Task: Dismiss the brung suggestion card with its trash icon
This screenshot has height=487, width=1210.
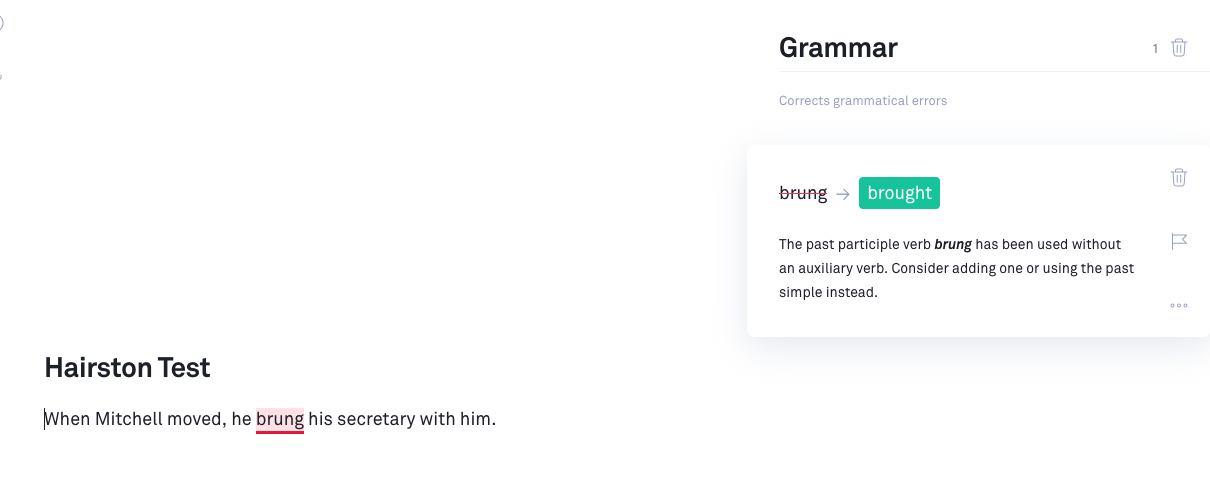Action: pyautogui.click(x=1179, y=177)
